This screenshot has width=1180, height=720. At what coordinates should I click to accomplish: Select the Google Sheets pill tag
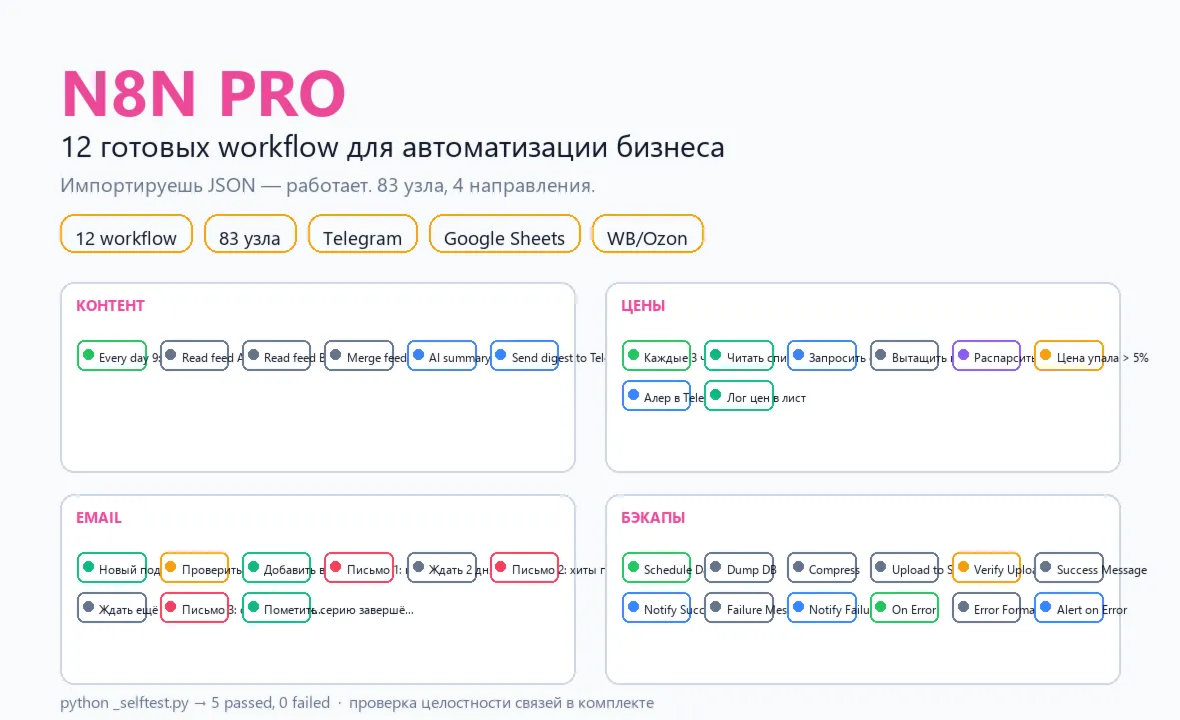pos(504,234)
